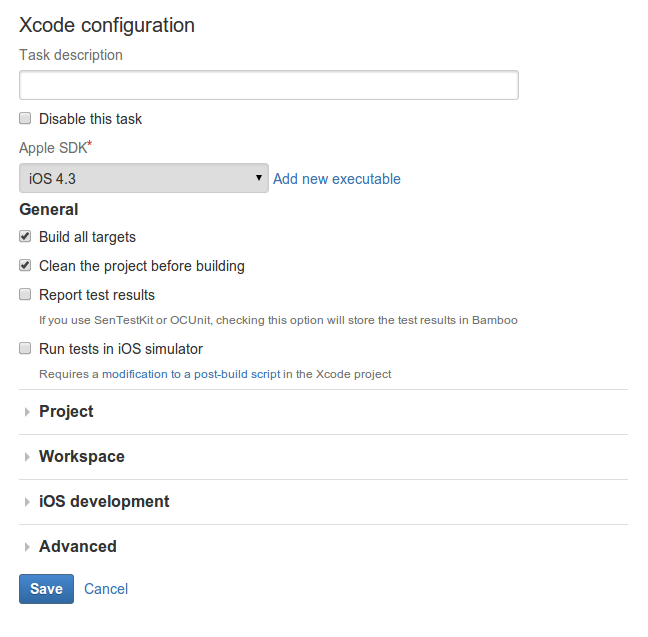The height and width of the screenshot is (637, 648).
Task: Open the iOS 4.3 SDK dropdown
Action: point(144,178)
